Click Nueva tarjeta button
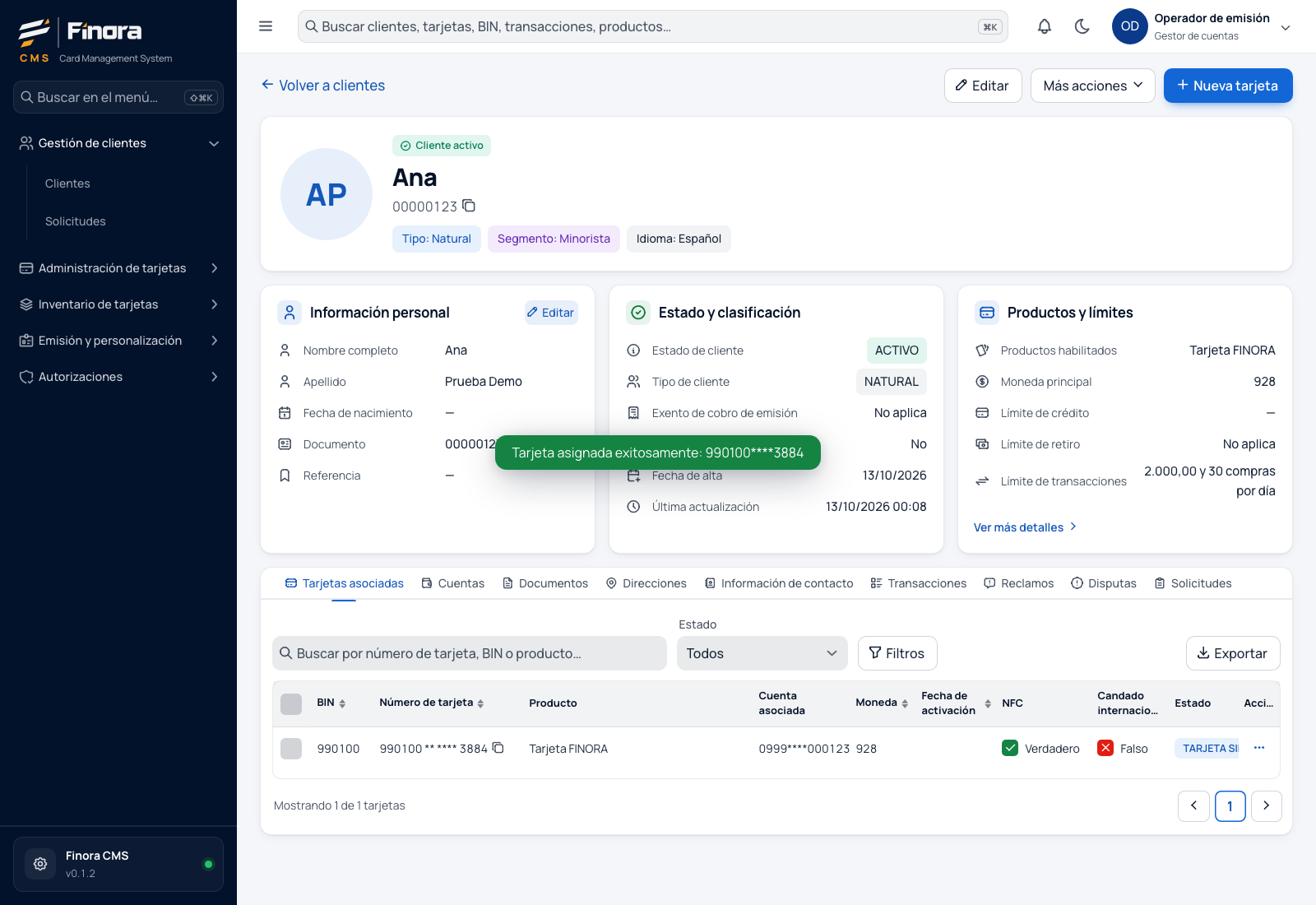The image size is (1316, 905). [x=1228, y=86]
